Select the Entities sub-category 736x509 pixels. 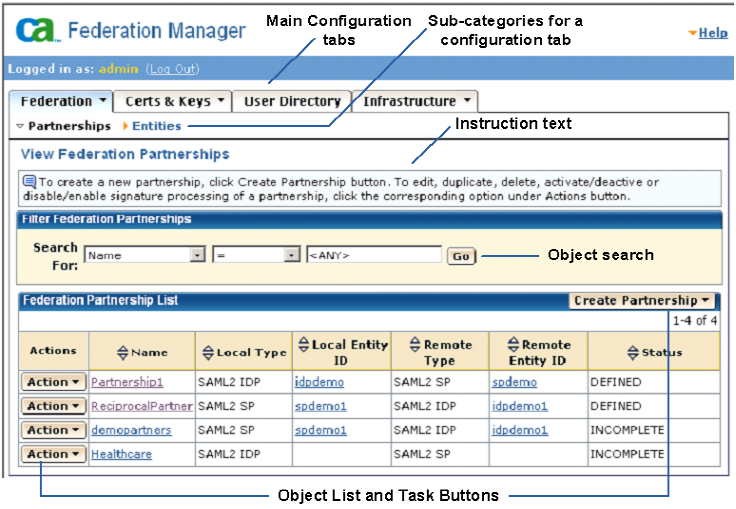[156, 126]
